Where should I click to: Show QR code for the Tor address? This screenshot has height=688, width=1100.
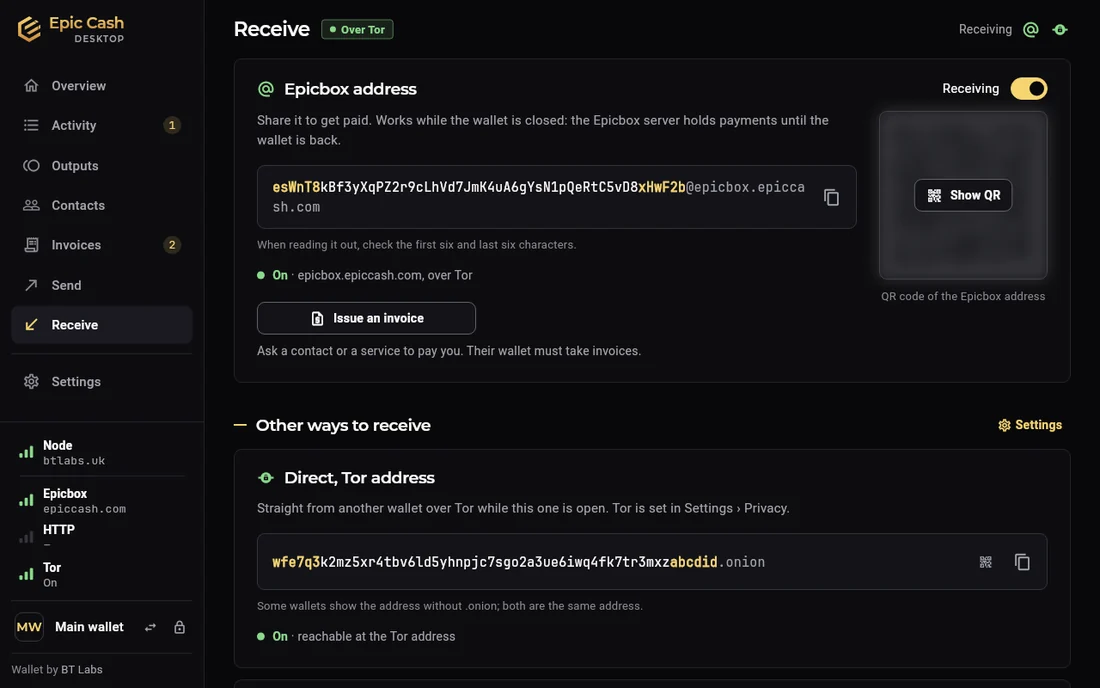click(986, 562)
